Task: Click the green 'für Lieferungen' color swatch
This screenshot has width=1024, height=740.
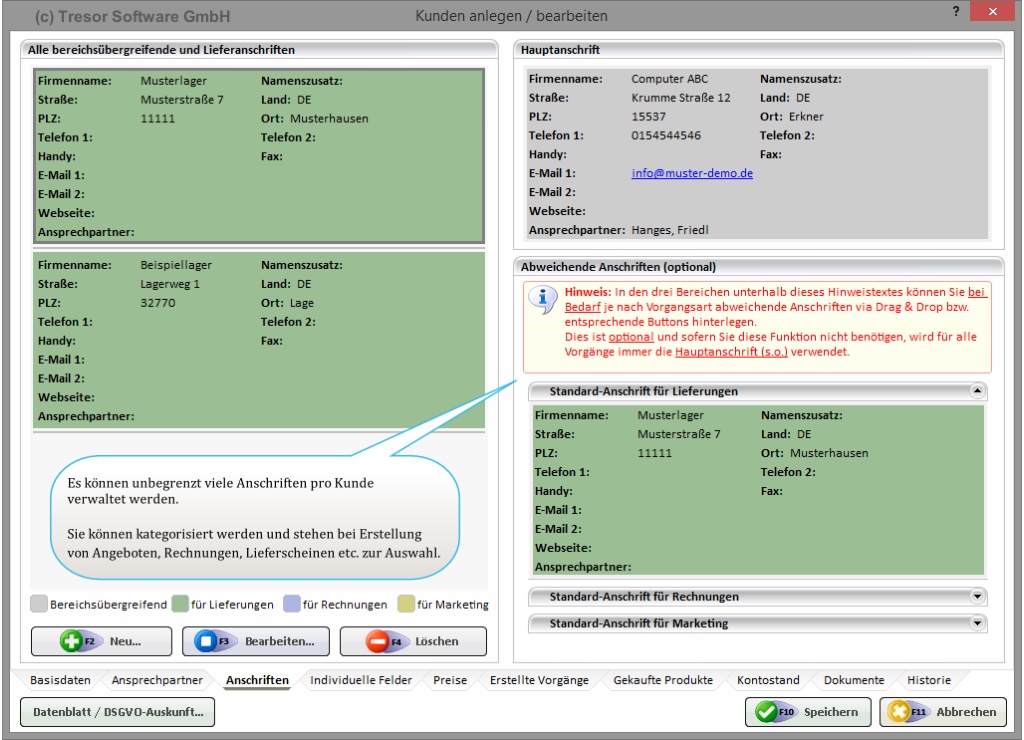Action: [180, 604]
